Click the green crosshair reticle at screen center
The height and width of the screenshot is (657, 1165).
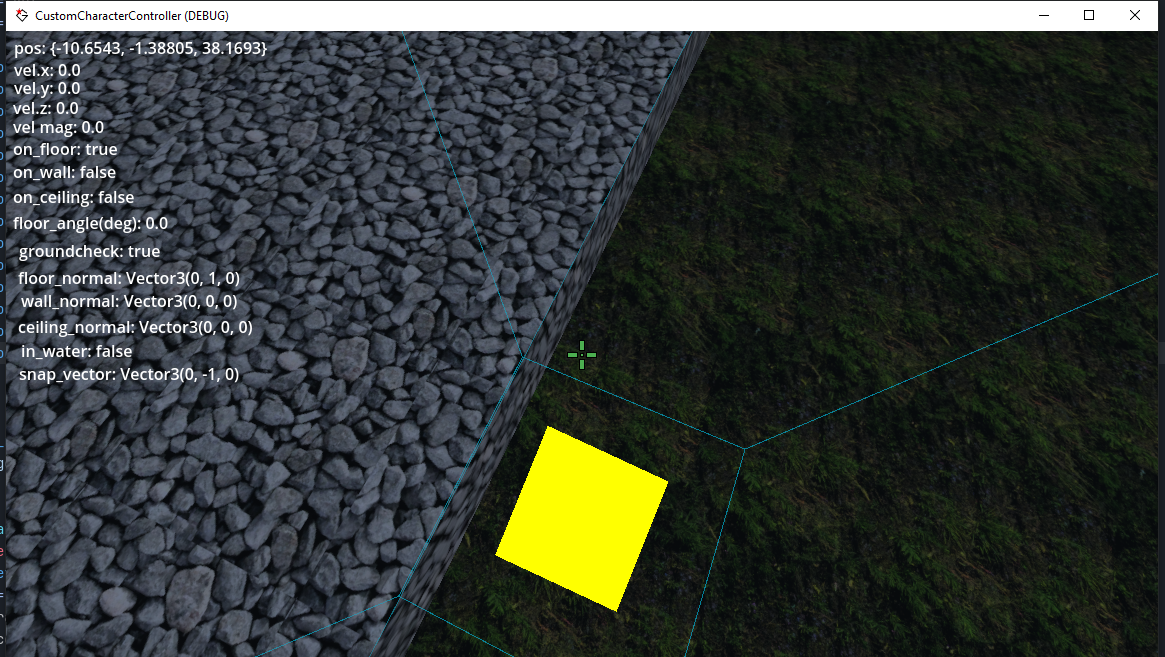tap(581, 355)
